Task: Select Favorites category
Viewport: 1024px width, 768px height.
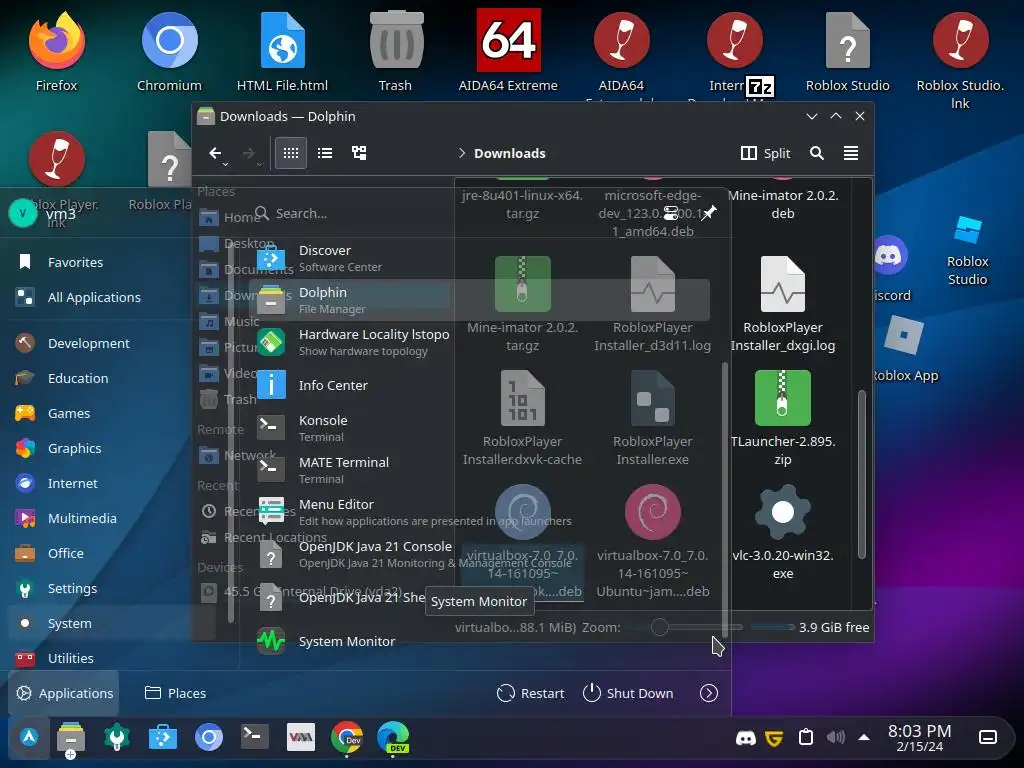Action: coord(111,262)
